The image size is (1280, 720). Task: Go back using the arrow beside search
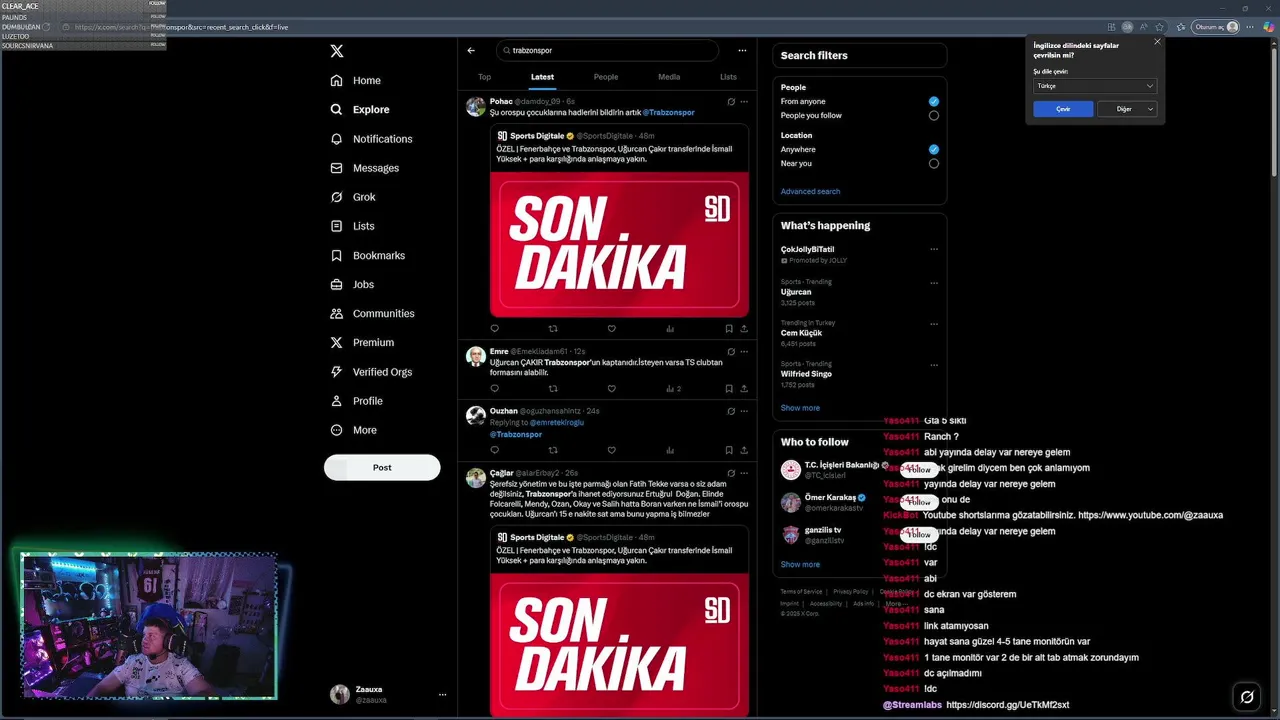point(471,50)
